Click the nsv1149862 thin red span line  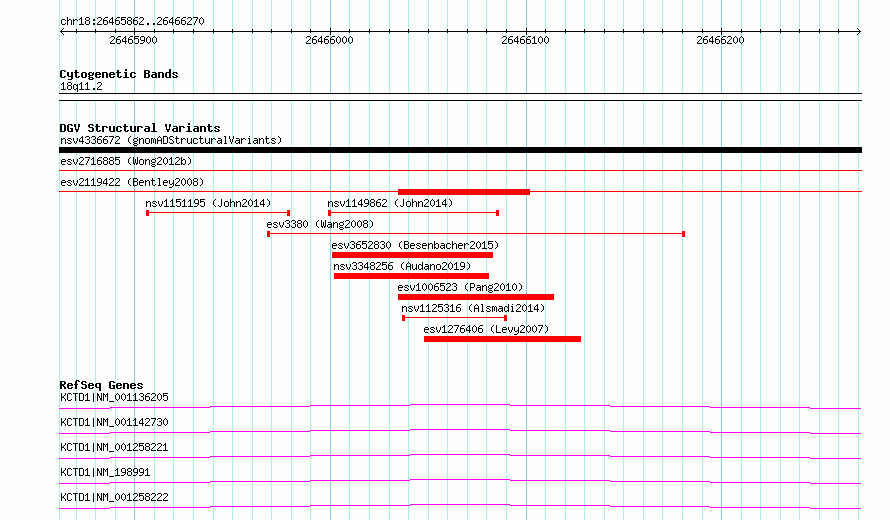point(413,213)
